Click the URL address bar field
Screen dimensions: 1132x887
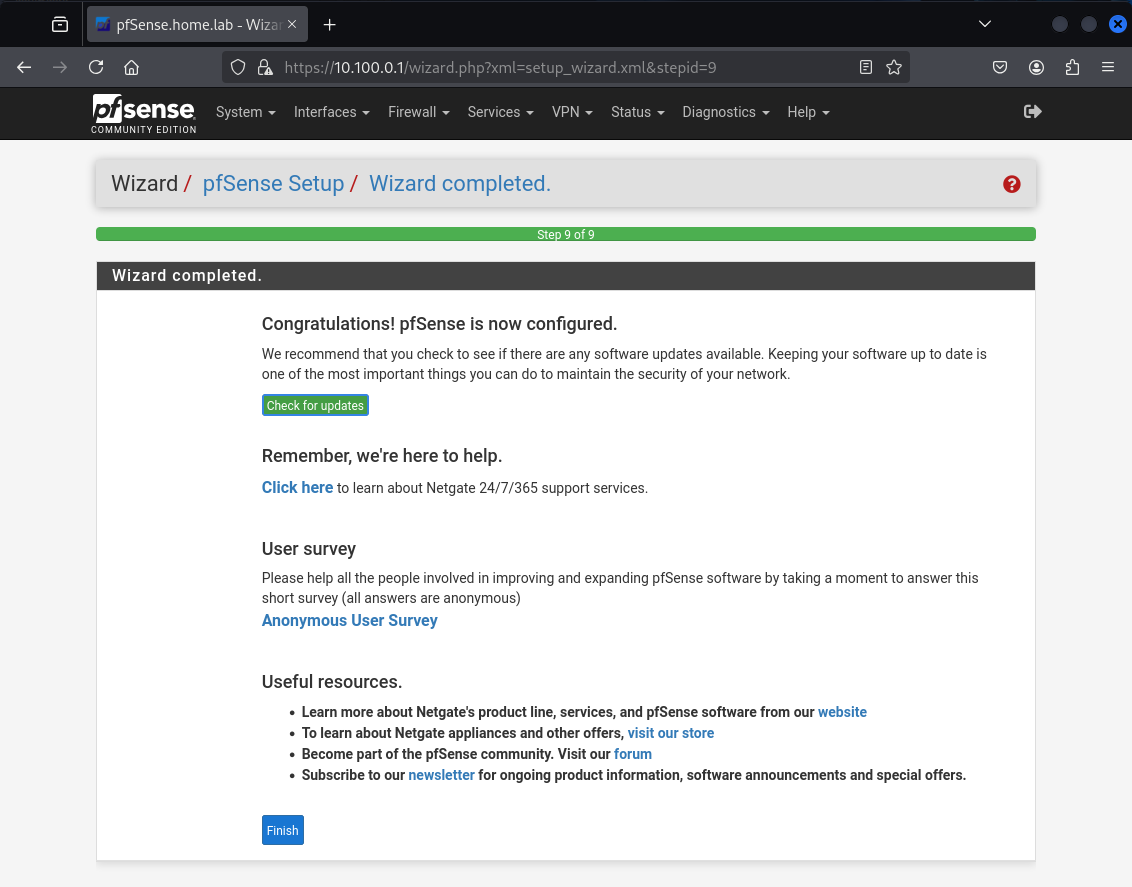click(x=565, y=67)
